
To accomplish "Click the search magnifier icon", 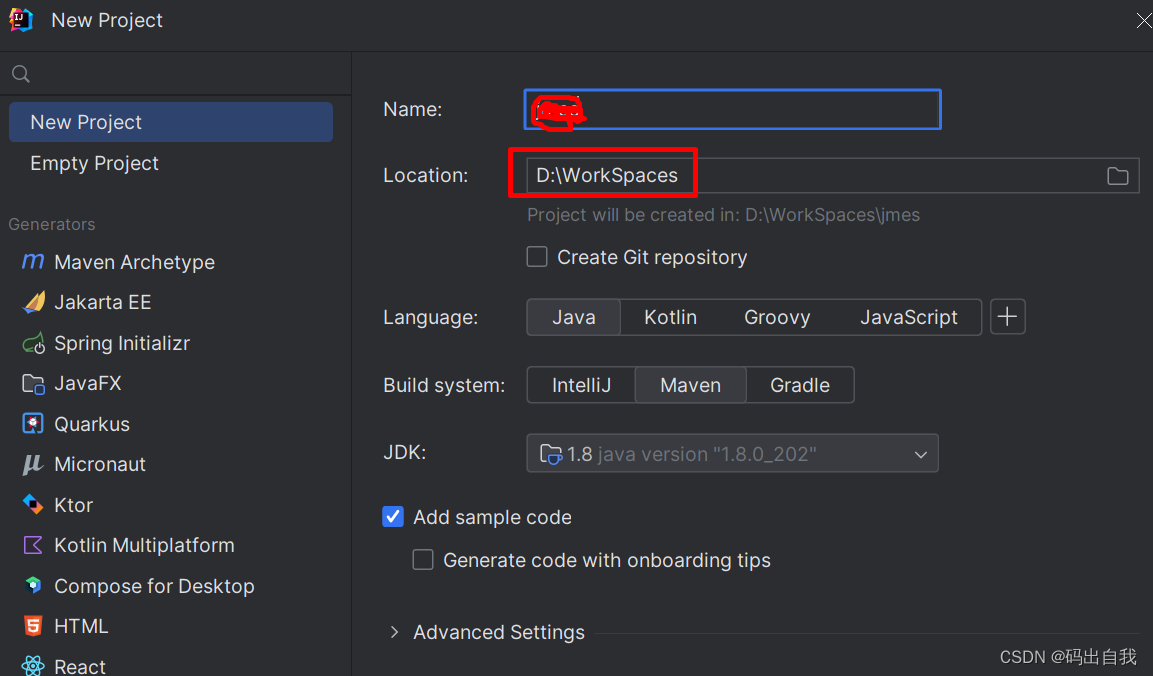I will (x=21, y=74).
